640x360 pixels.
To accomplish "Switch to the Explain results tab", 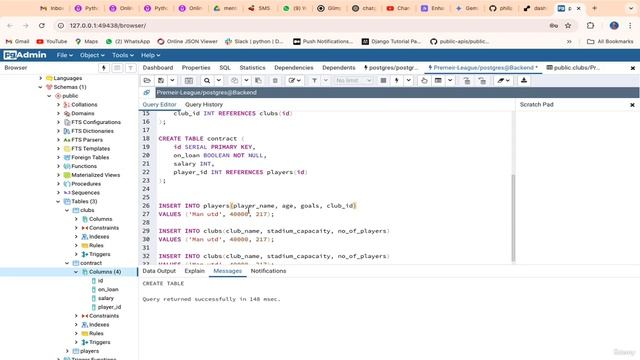I will click(x=194, y=271).
